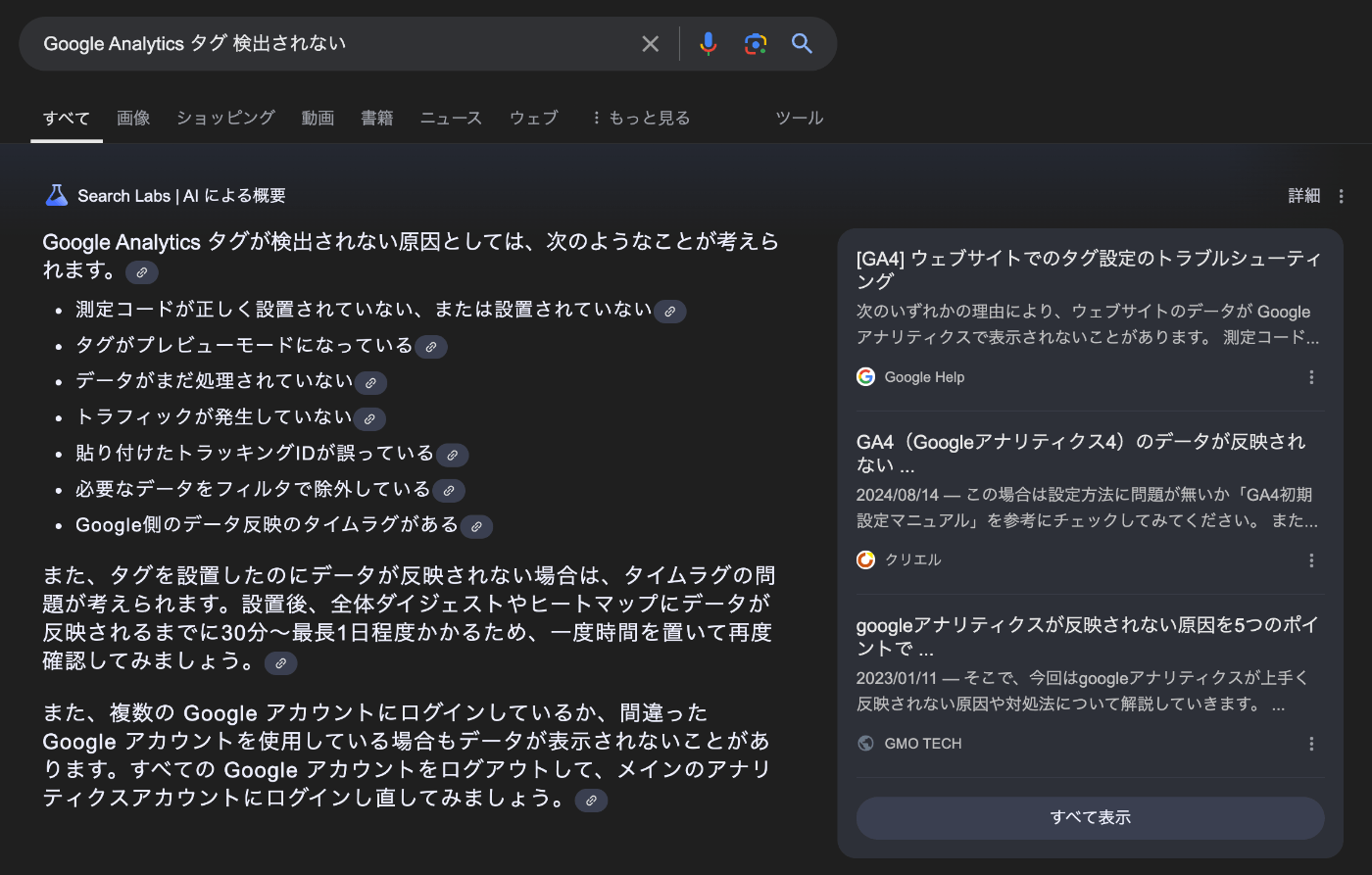The width and height of the screenshot is (1372, 875).
Task: Select the すべて tab
Action: [x=67, y=119]
